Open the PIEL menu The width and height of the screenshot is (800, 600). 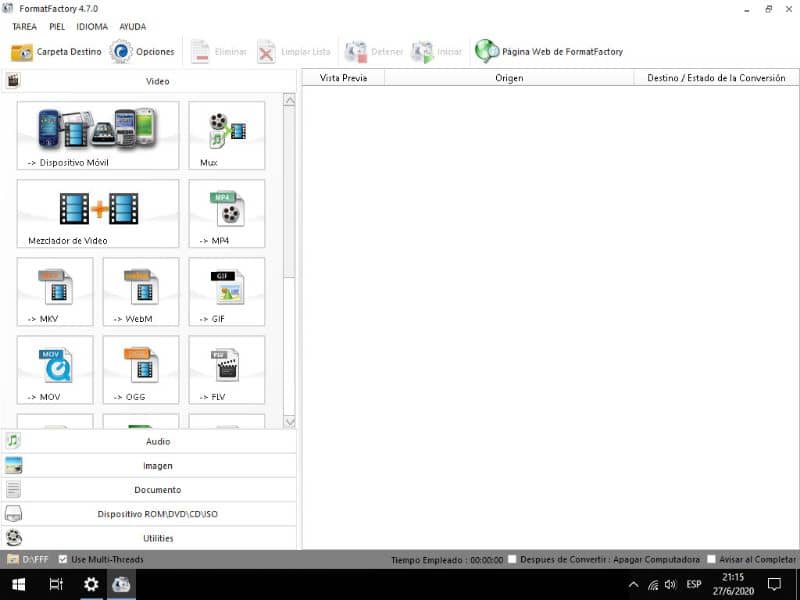(57, 27)
